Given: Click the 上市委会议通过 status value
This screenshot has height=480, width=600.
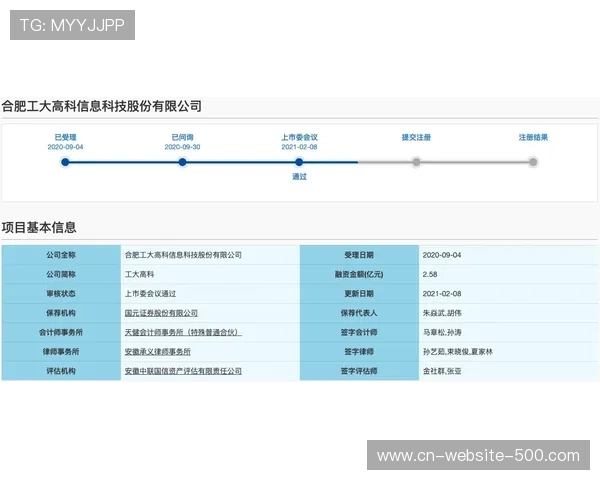Looking at the screenshot, I should (150, 294).
